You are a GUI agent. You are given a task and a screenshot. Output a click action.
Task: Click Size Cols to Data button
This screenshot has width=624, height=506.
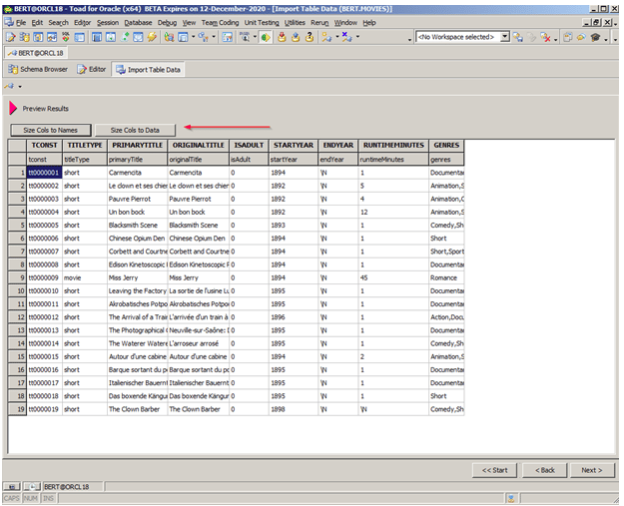click(135, 130)
